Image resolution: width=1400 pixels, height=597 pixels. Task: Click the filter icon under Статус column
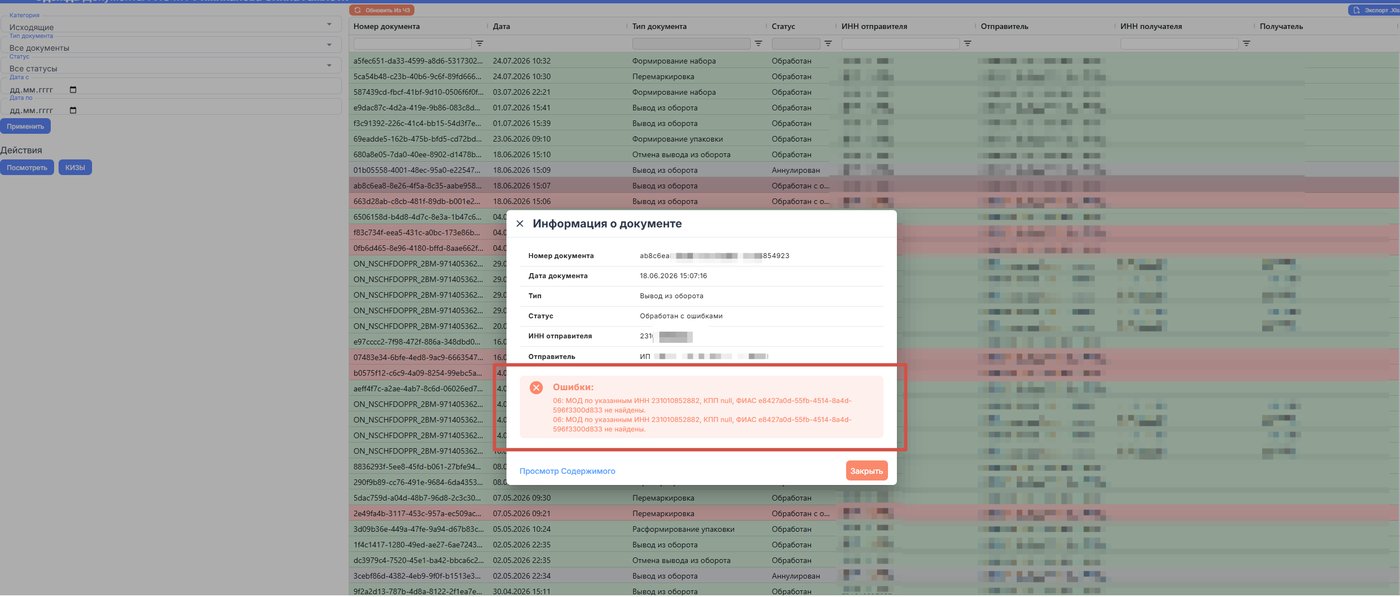(x=828, y=43)
